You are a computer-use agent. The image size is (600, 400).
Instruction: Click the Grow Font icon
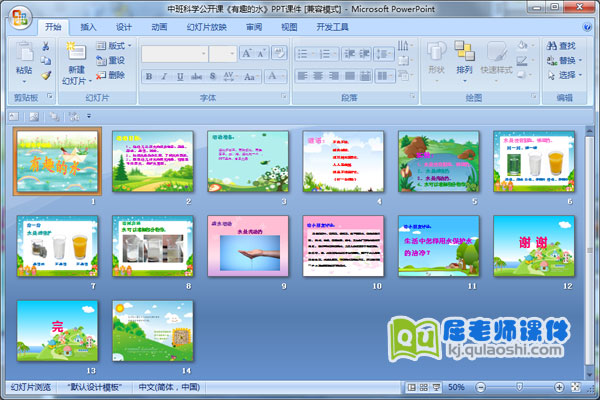[247, 54]
